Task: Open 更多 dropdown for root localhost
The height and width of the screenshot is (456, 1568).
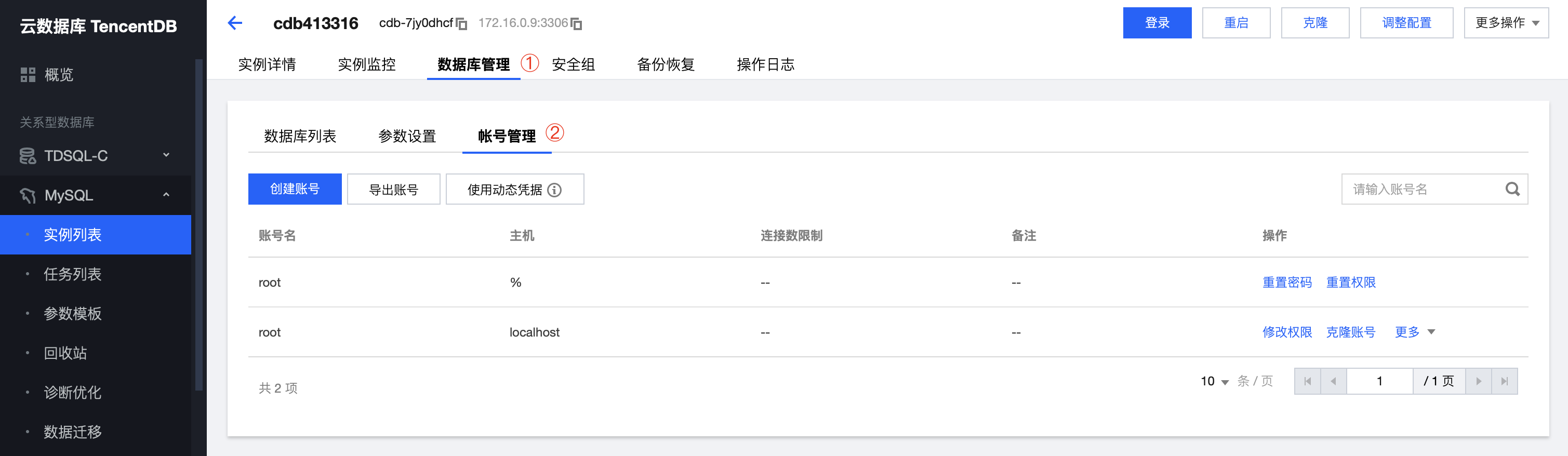Action: [x=1415, y=332]
